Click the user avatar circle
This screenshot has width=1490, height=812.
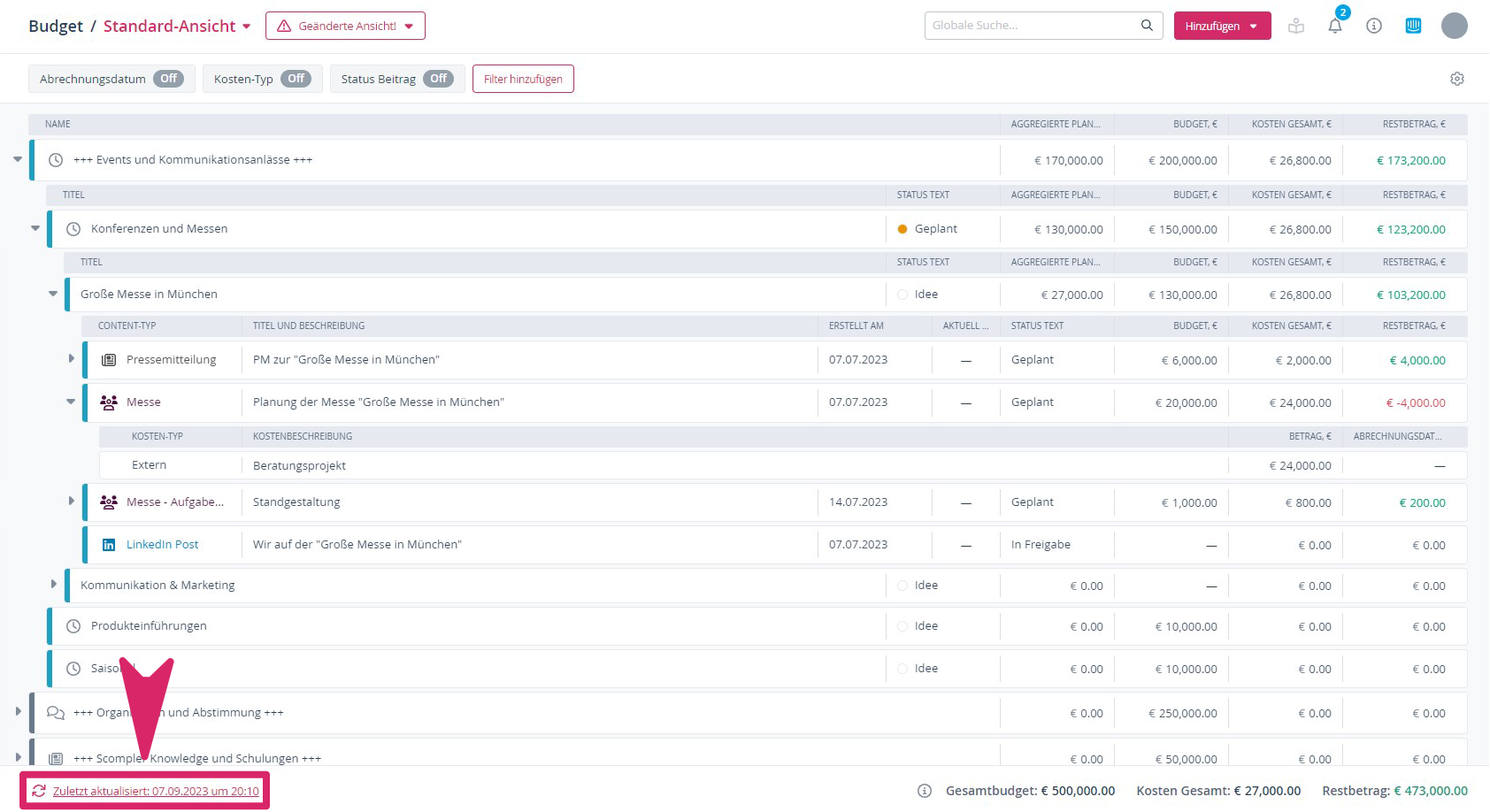point(1454,26)
